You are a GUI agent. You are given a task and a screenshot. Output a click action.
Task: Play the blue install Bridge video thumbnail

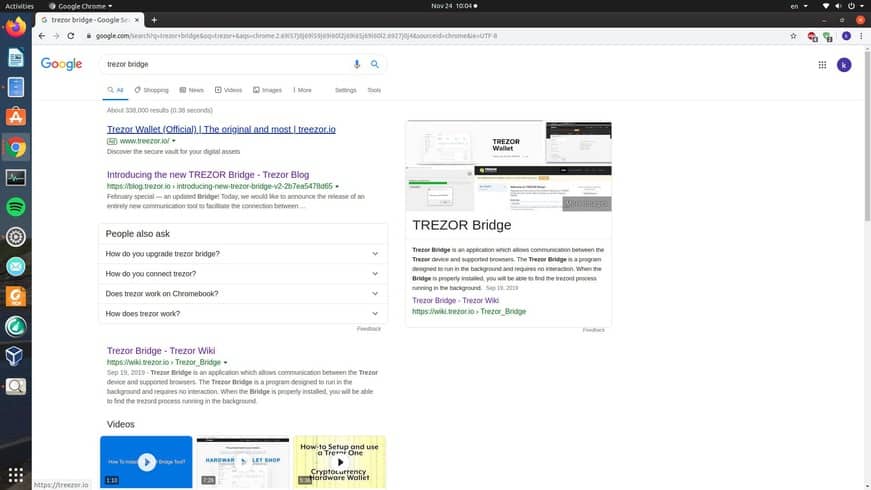coord(146,462)
